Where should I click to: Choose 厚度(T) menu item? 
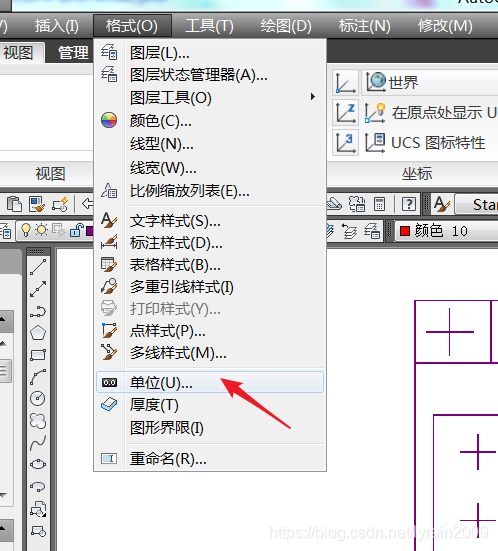coord(210,405)
